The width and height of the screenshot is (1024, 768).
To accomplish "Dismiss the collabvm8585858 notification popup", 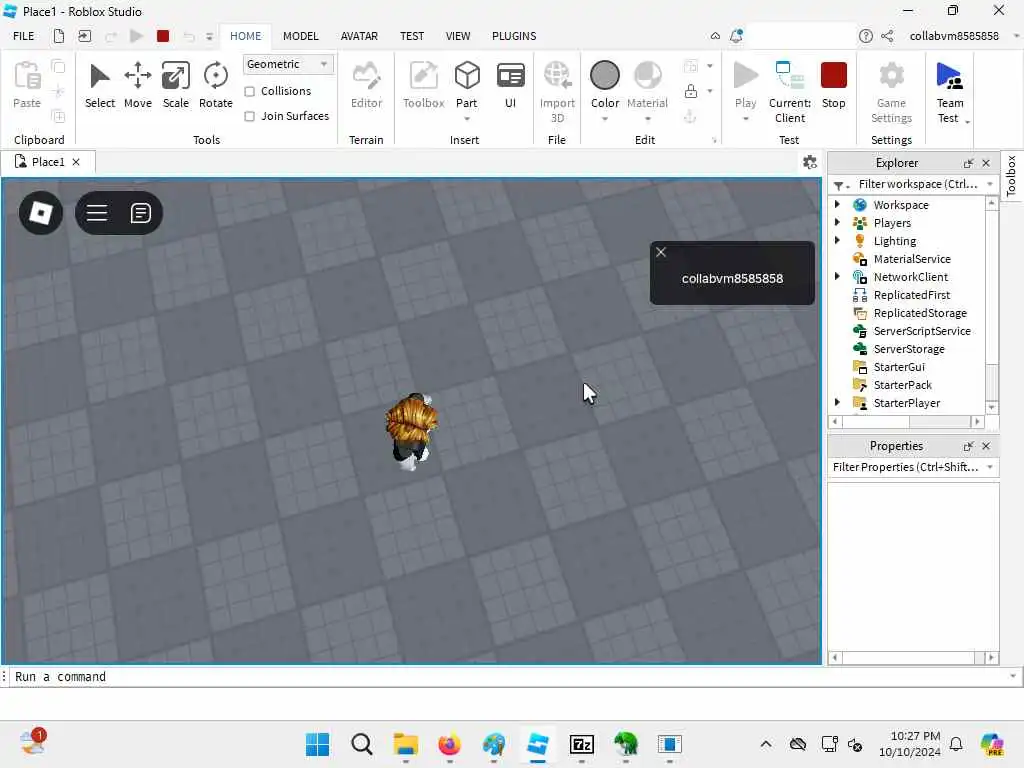I will 661,252.
